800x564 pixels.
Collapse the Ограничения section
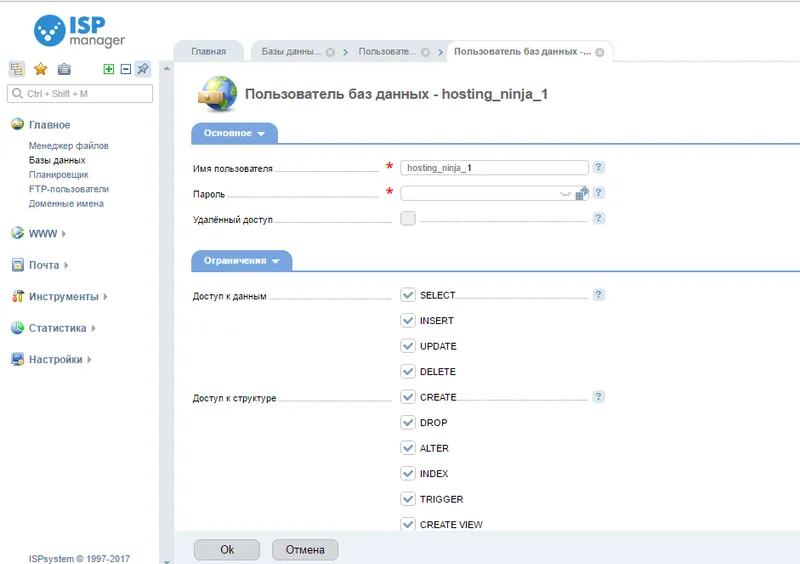[x=241, y=261]
